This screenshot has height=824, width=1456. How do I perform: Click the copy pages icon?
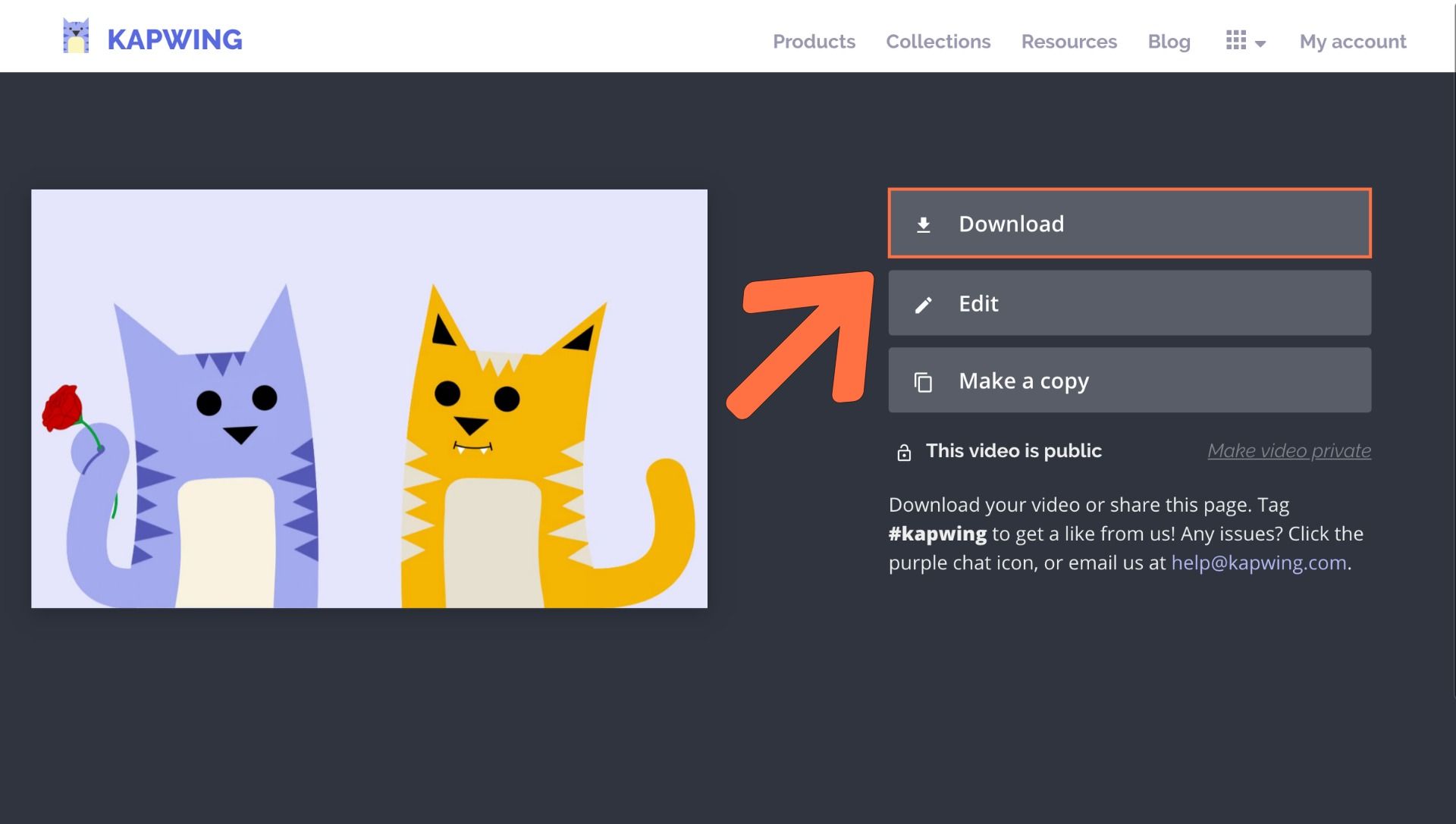pyautogui.click(x=923, y=382)
